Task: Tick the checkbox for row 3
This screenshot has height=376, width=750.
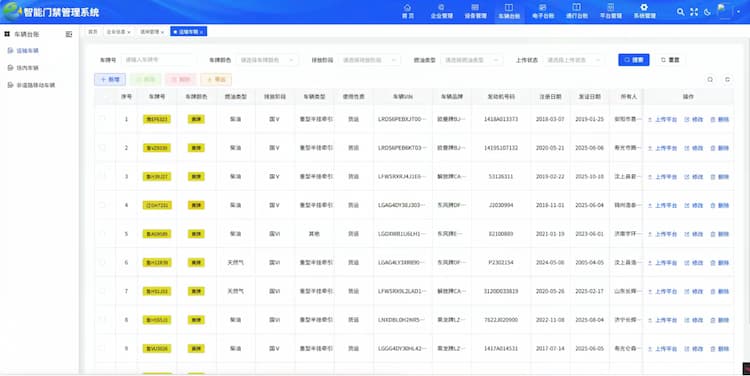Action: [x=103, y=176]
